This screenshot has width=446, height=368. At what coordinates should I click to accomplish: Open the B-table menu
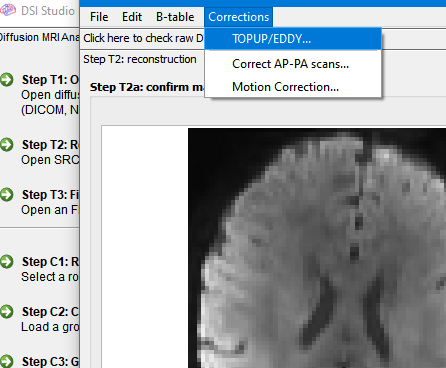(x=175, y=17)
